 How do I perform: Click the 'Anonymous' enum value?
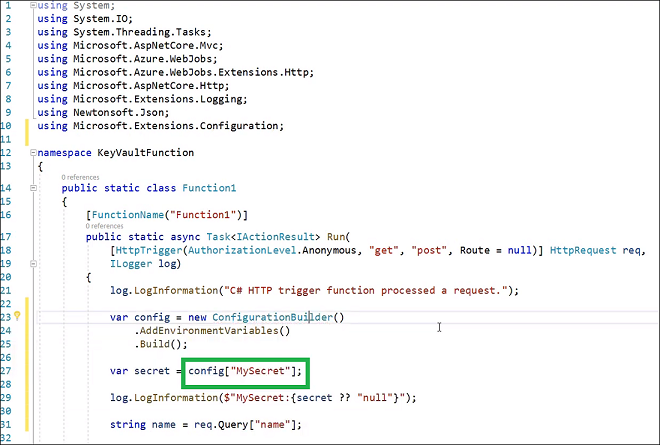pos(329,250)
